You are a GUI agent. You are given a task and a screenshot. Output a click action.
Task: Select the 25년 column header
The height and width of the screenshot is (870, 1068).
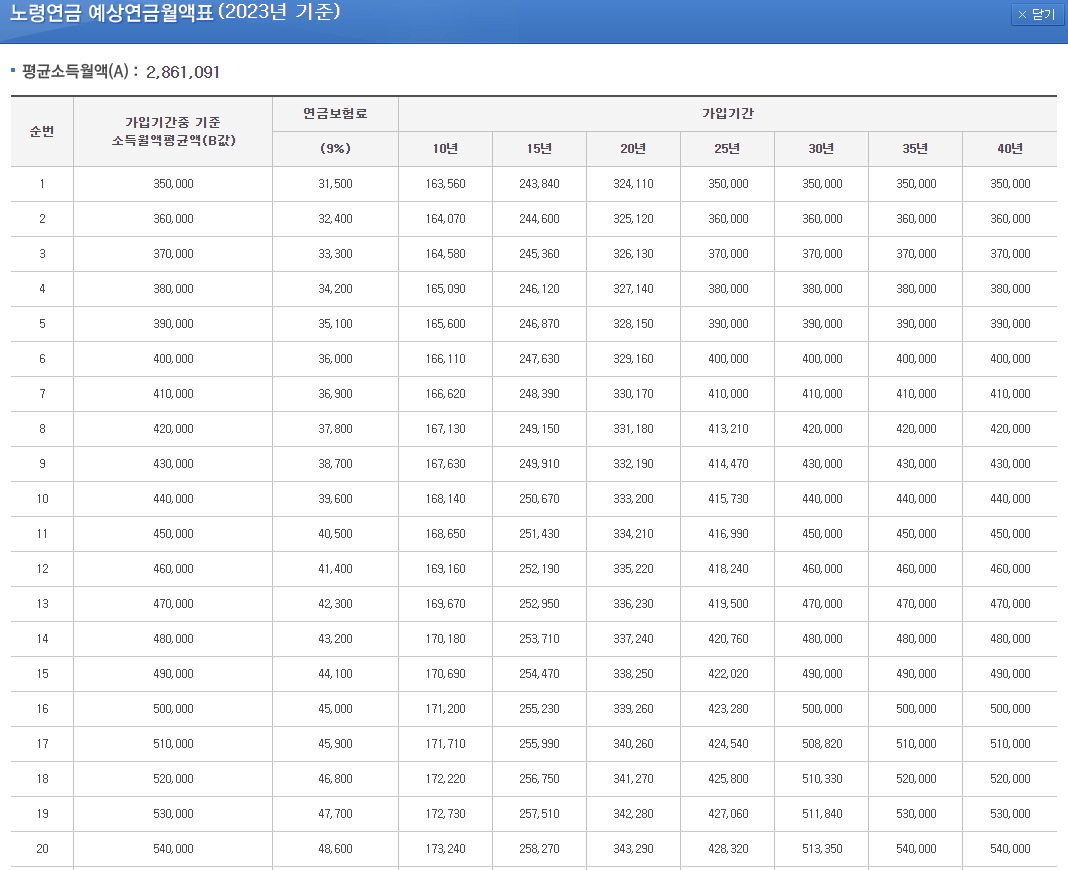click(728, 148)
